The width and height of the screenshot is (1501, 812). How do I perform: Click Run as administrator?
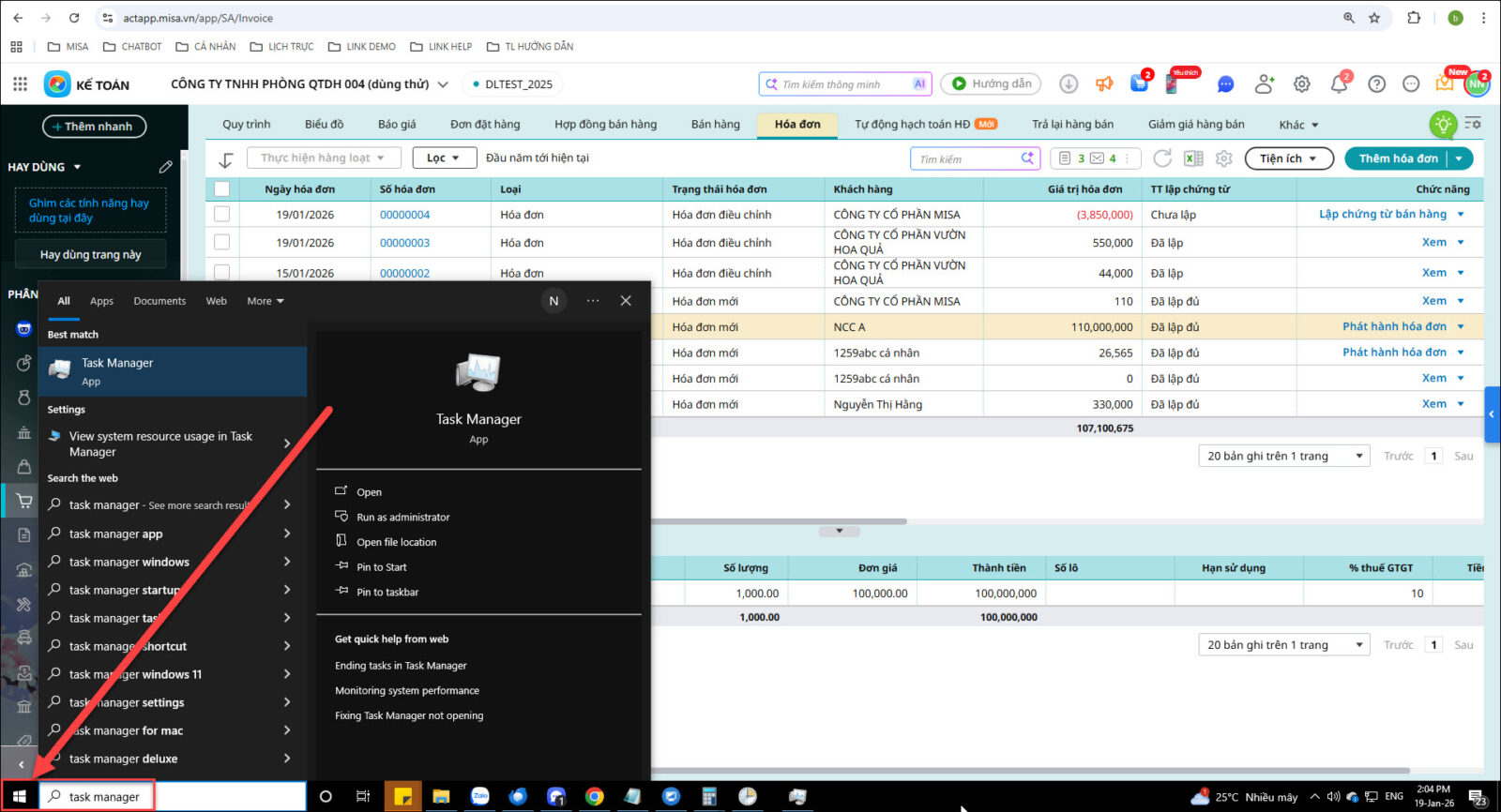click(402, 518)
